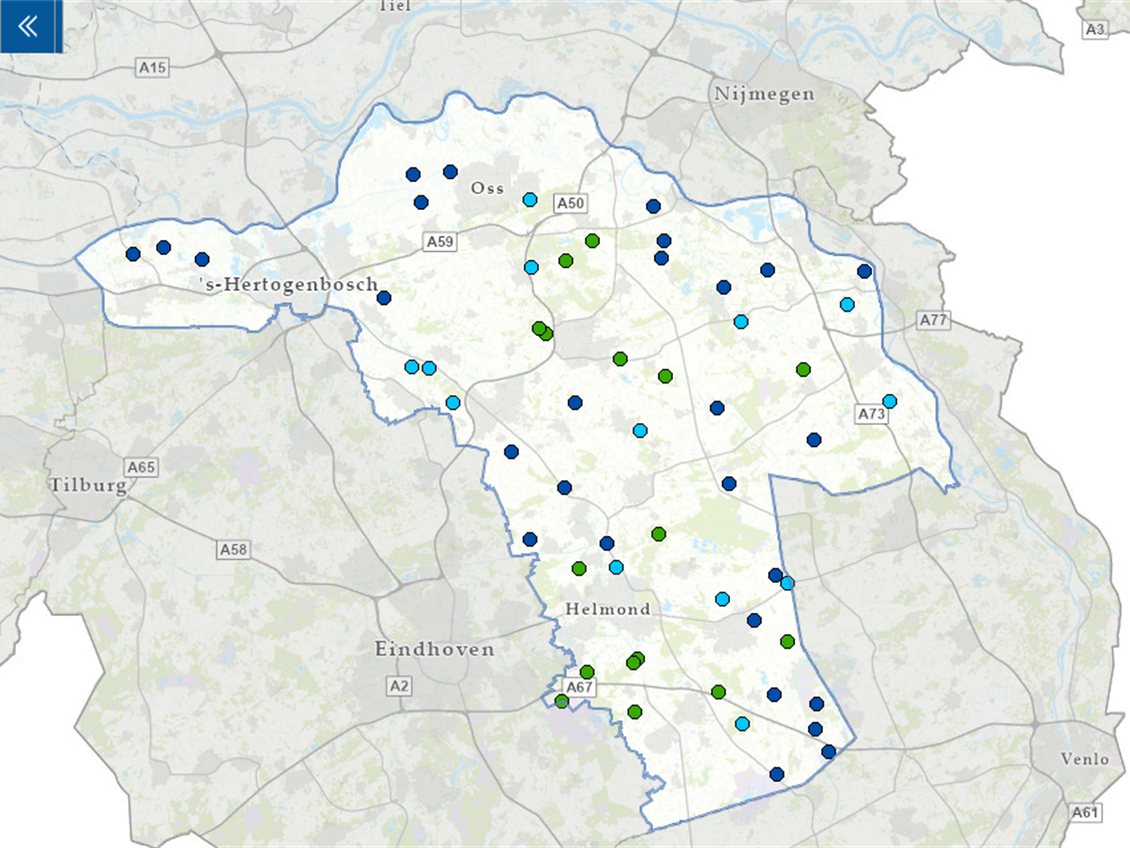The width and height of the screenshot is (1130, 848).
Task: Click the A59 route shield label
Action: click(x=440, y=240)
